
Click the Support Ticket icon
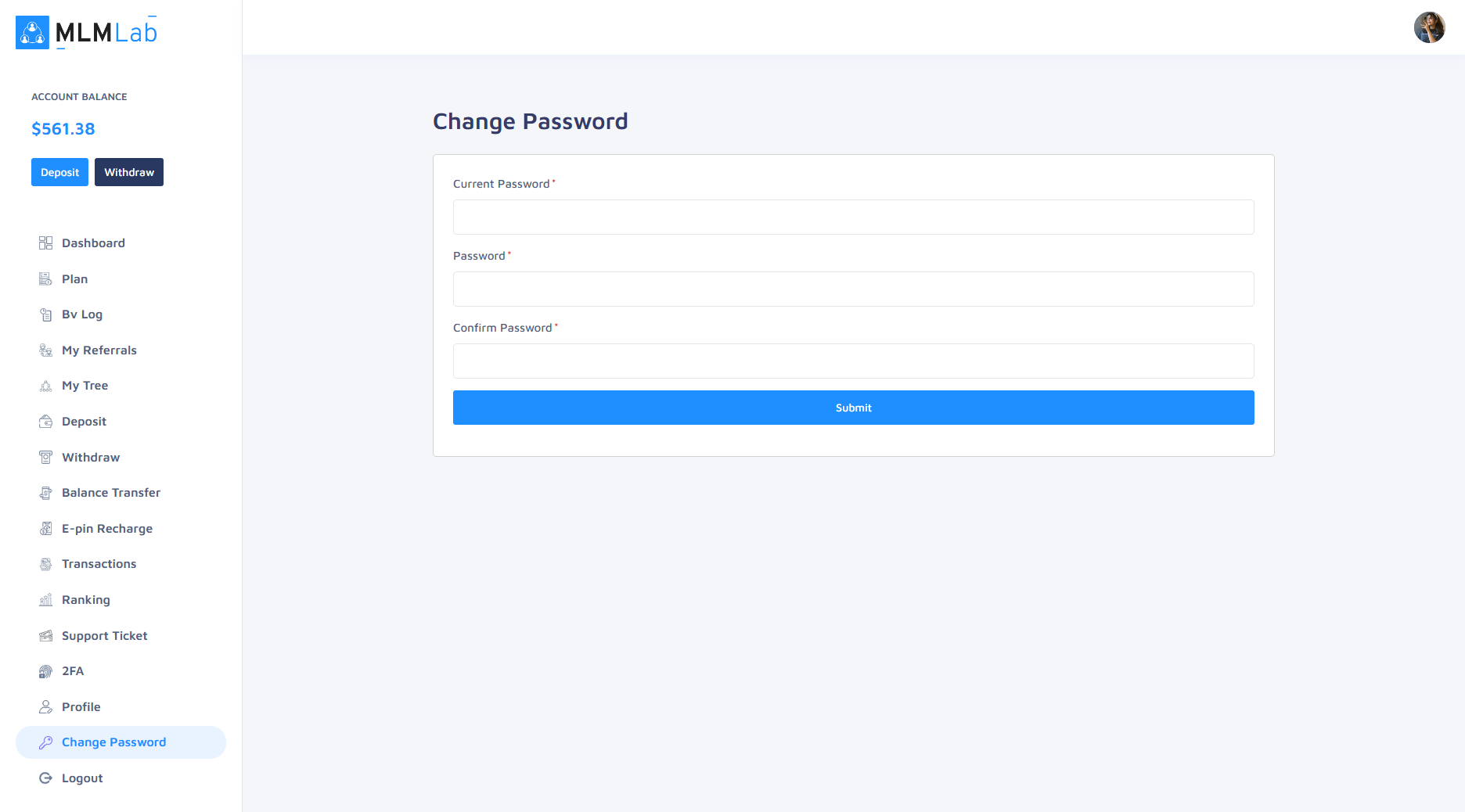point(45,636)
